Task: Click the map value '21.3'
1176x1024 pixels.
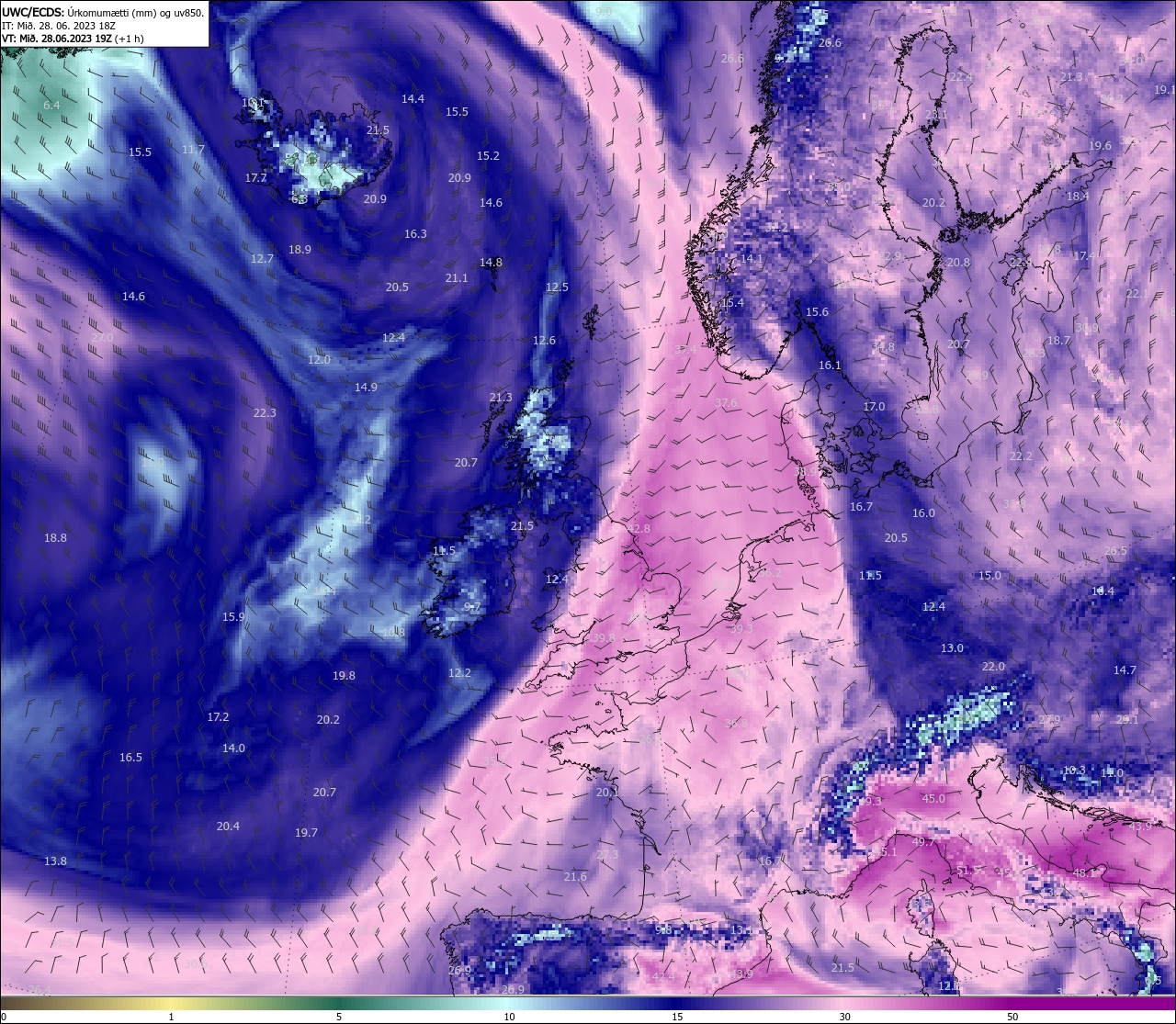Action: pyautogui.click(x=501, y=398)
